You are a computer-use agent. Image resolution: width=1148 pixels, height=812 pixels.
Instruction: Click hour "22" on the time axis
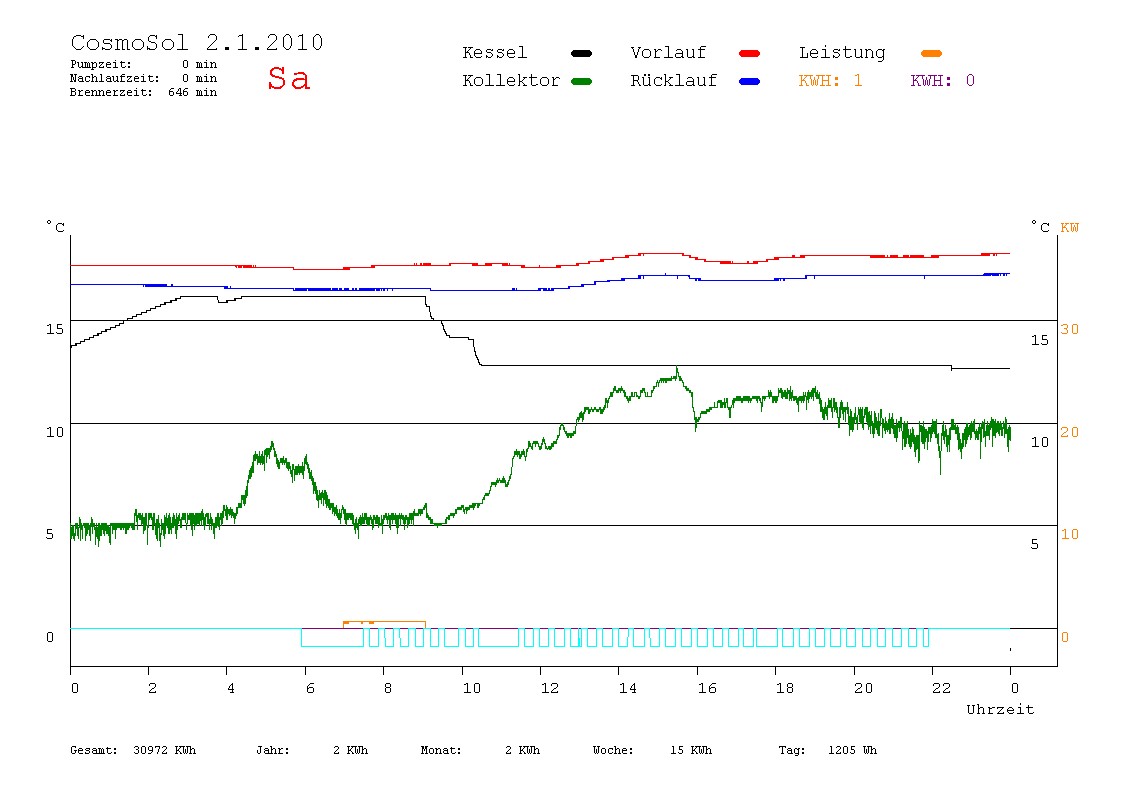click(942, 688)
